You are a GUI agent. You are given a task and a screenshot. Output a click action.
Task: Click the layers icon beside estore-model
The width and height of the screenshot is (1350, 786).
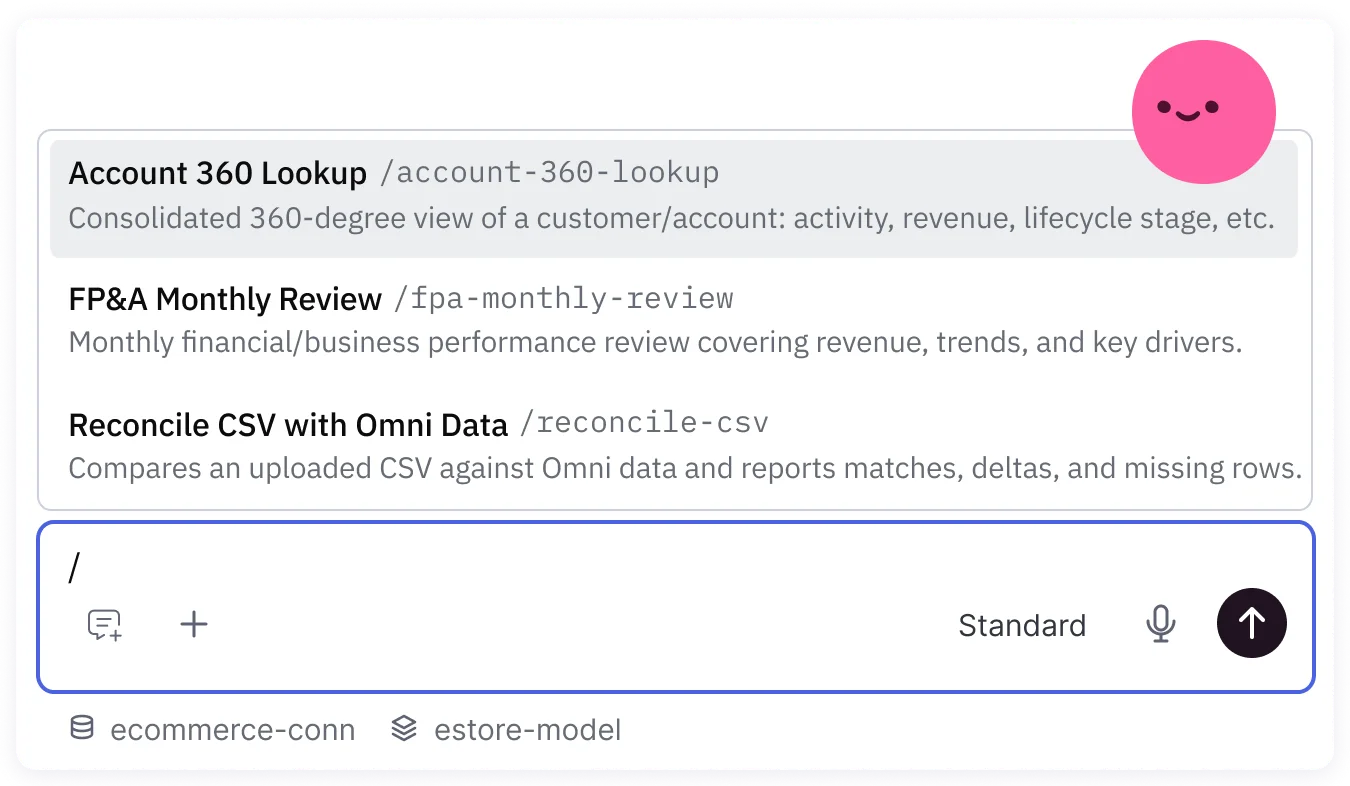point(403,729)
